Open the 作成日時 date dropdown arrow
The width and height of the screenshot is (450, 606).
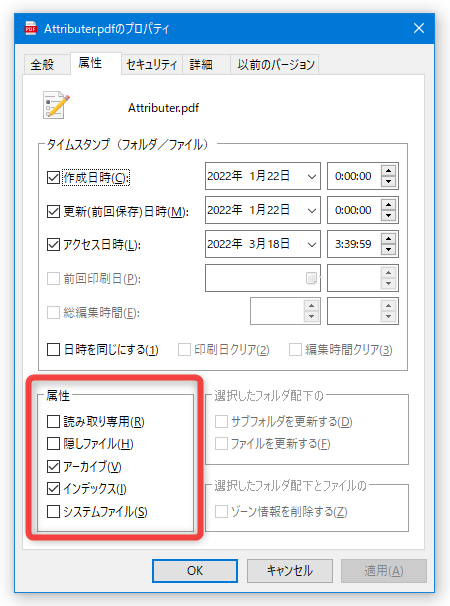(312, 177)
